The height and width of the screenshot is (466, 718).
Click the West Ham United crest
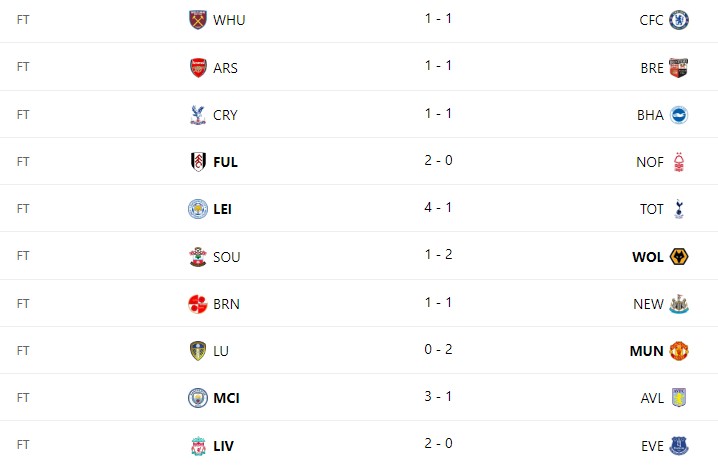point(198,20)
